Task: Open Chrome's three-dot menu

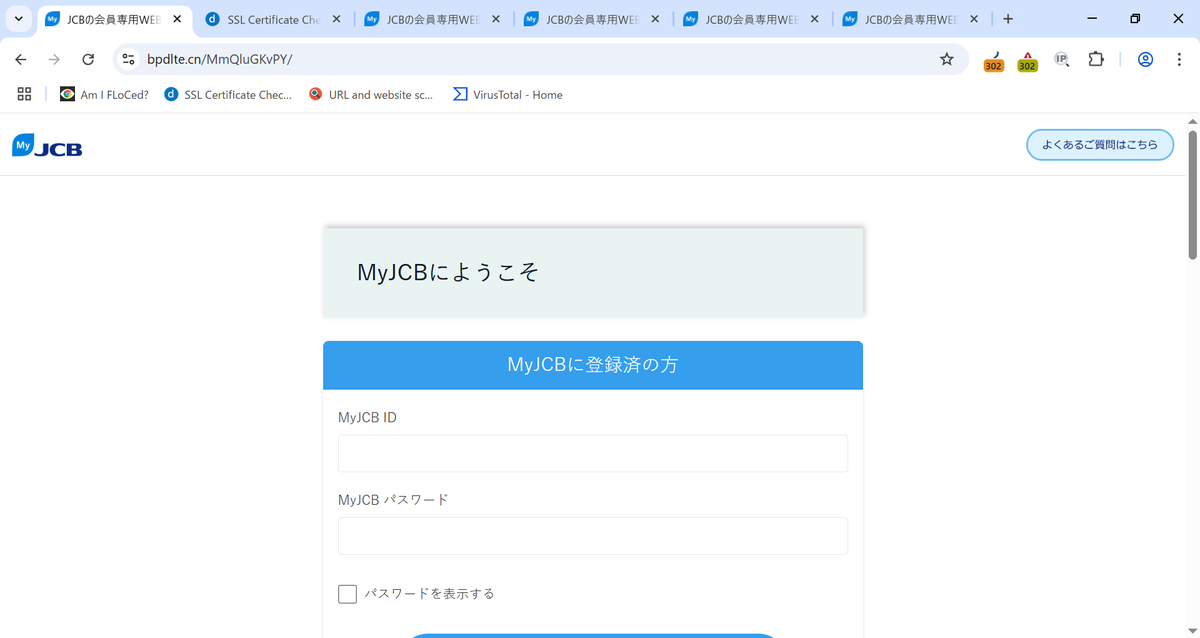Action: [1178, 59]
